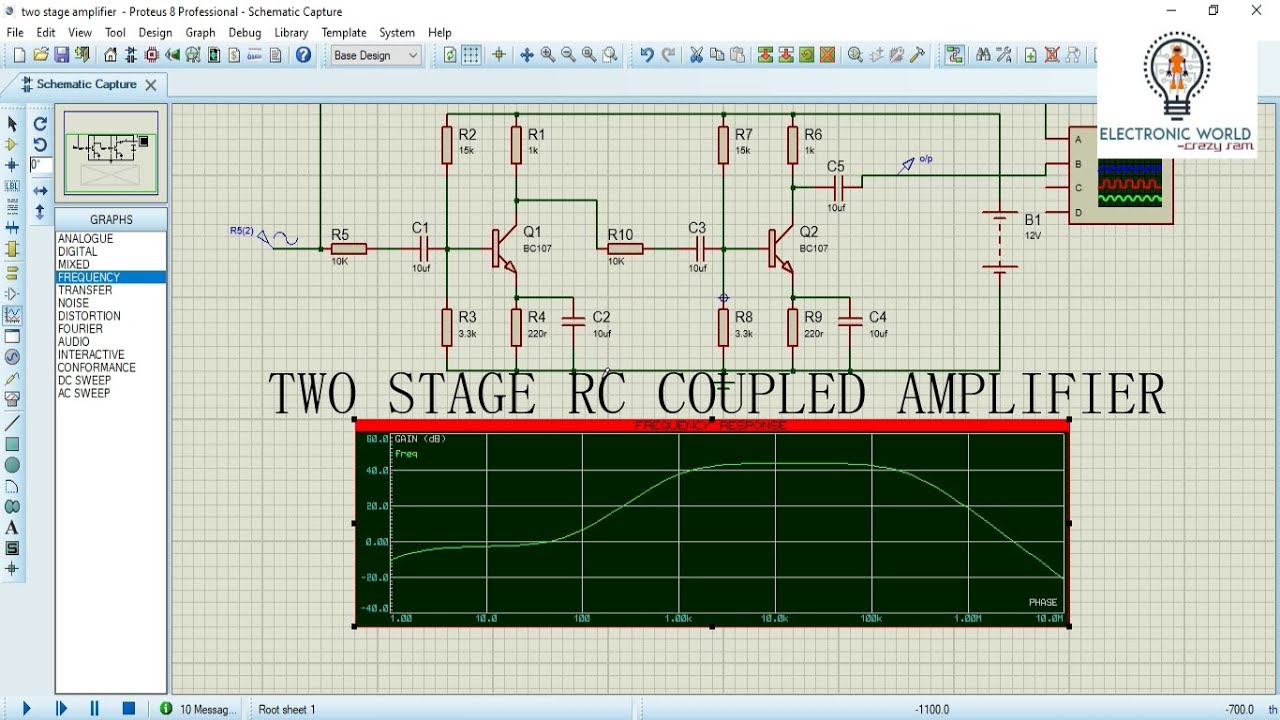Select FREQUENCY in the GRAPHS list
The width and height of the screenshot is (1280, 720).
tap(111, 277)
